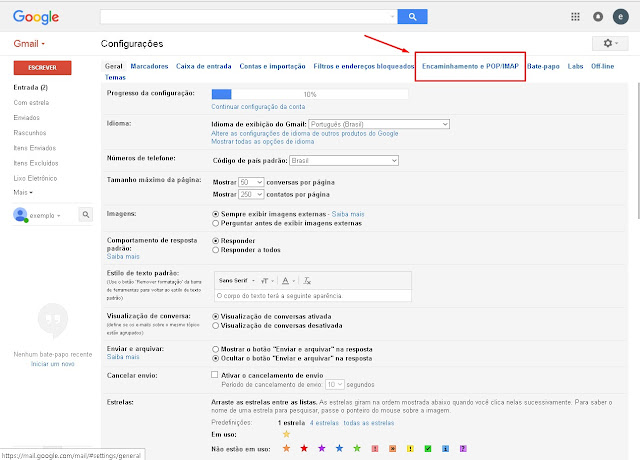Select the yellow exclamation mark icon
The height and width of the screenshot is (460, 640).
point(410,449)
